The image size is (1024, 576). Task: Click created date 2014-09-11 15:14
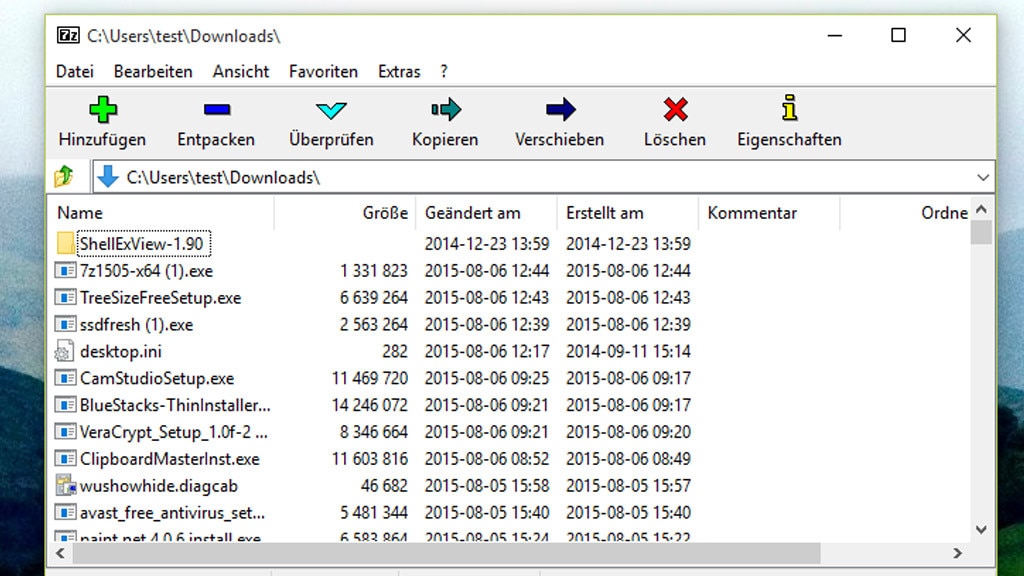pos(628,351)
